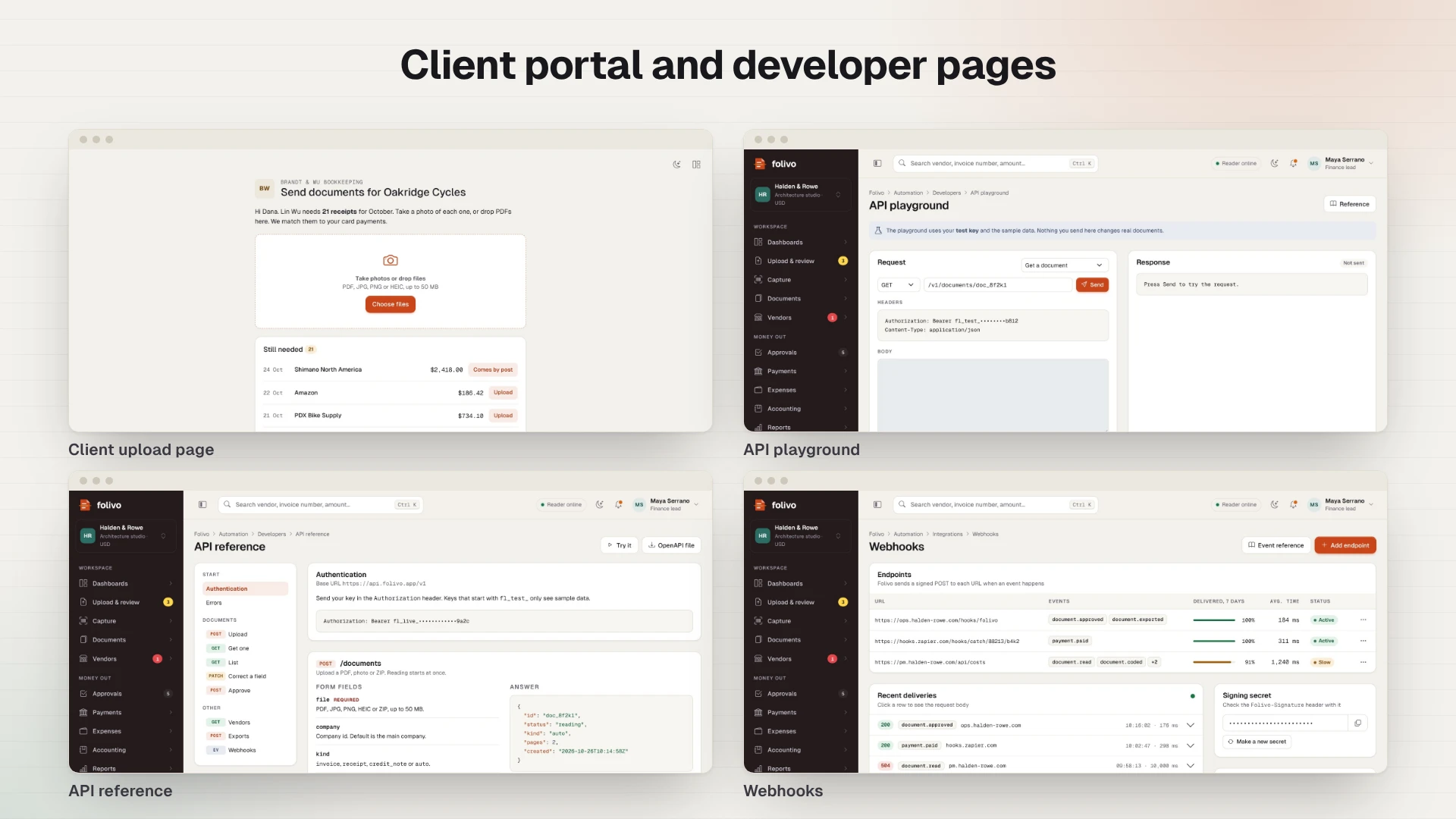This screenshot has width=1456, height=819.
Task: Open the Maya Serrano user menu in the API playground
Action: point(1341,163)
